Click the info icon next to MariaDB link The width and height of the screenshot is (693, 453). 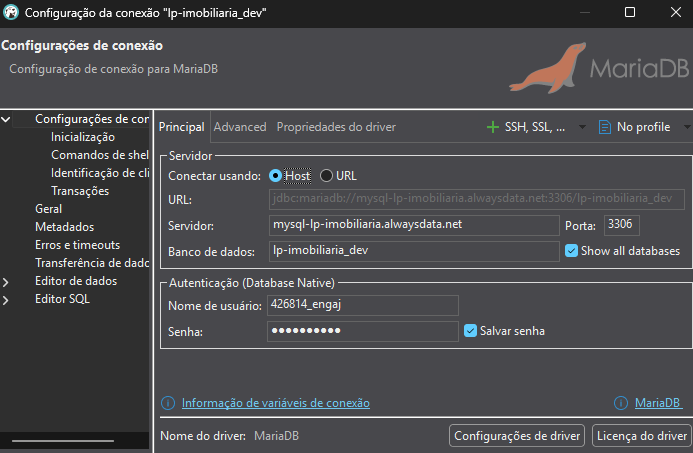621,403
